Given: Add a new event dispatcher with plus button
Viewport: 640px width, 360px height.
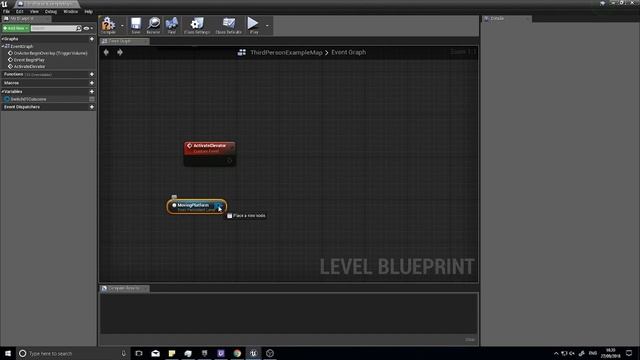Looking at the screenshot, I should 92,107.
